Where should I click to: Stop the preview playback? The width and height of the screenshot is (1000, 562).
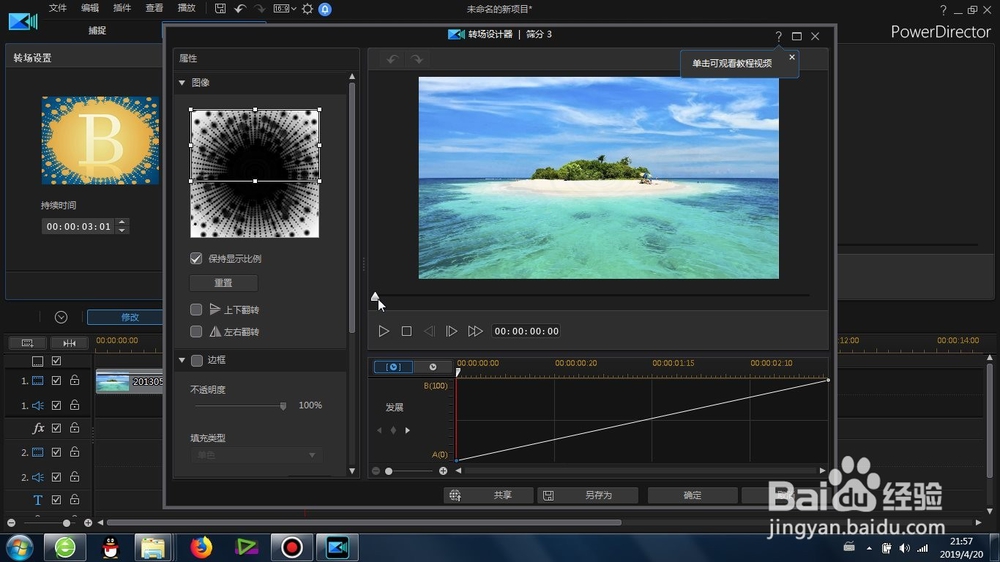[406, 331]
